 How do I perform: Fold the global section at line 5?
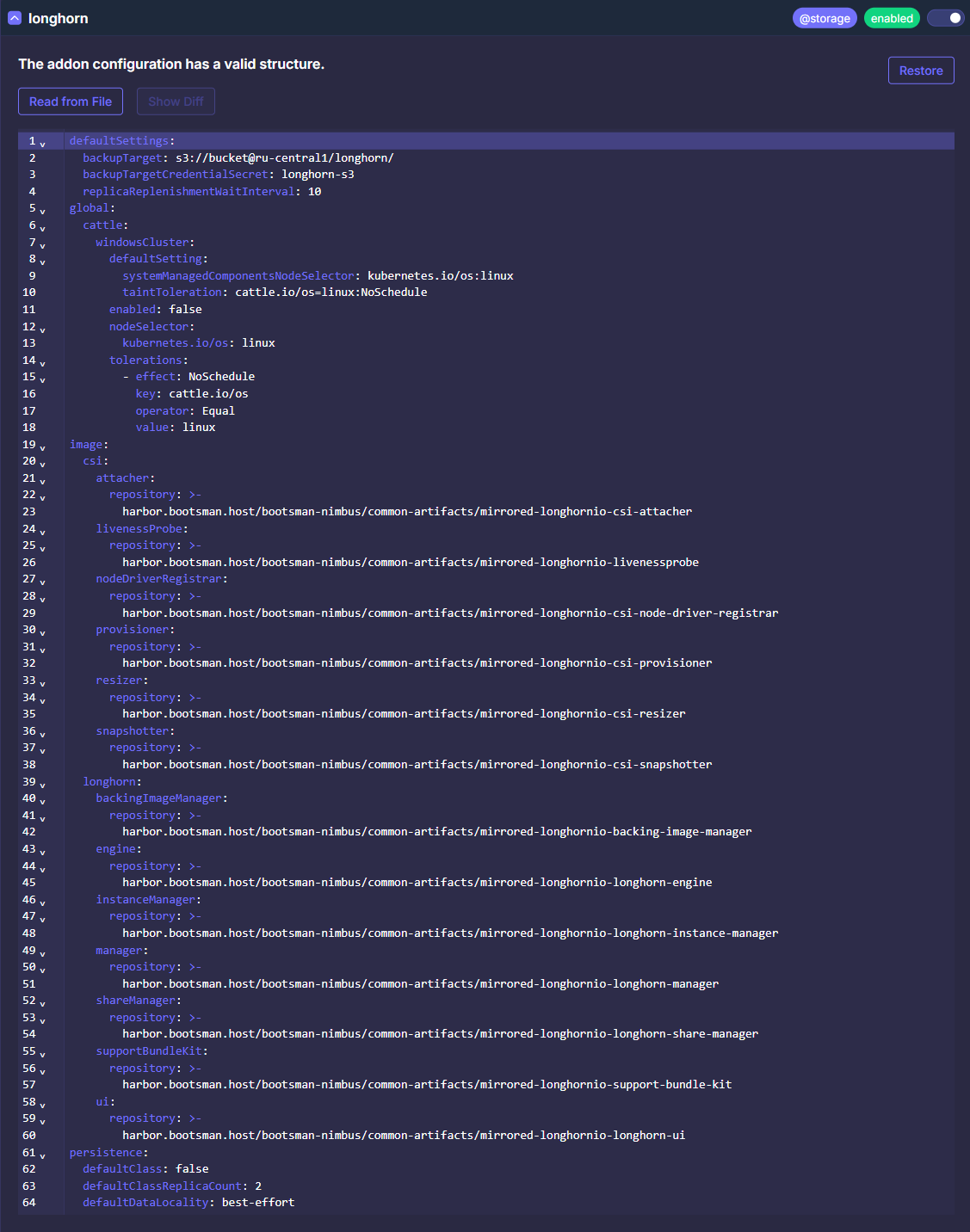[x=42, y=211]
